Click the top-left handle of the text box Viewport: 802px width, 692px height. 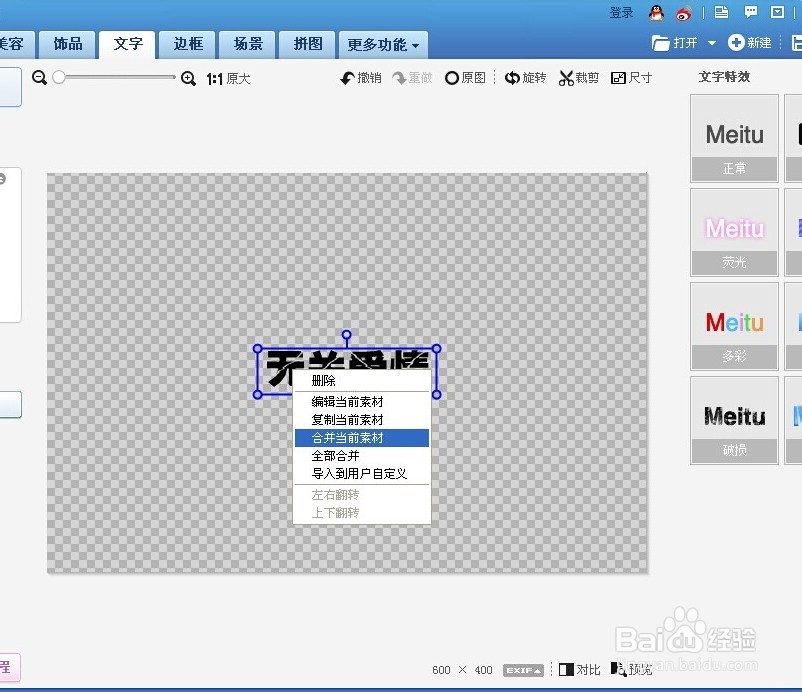258,349
